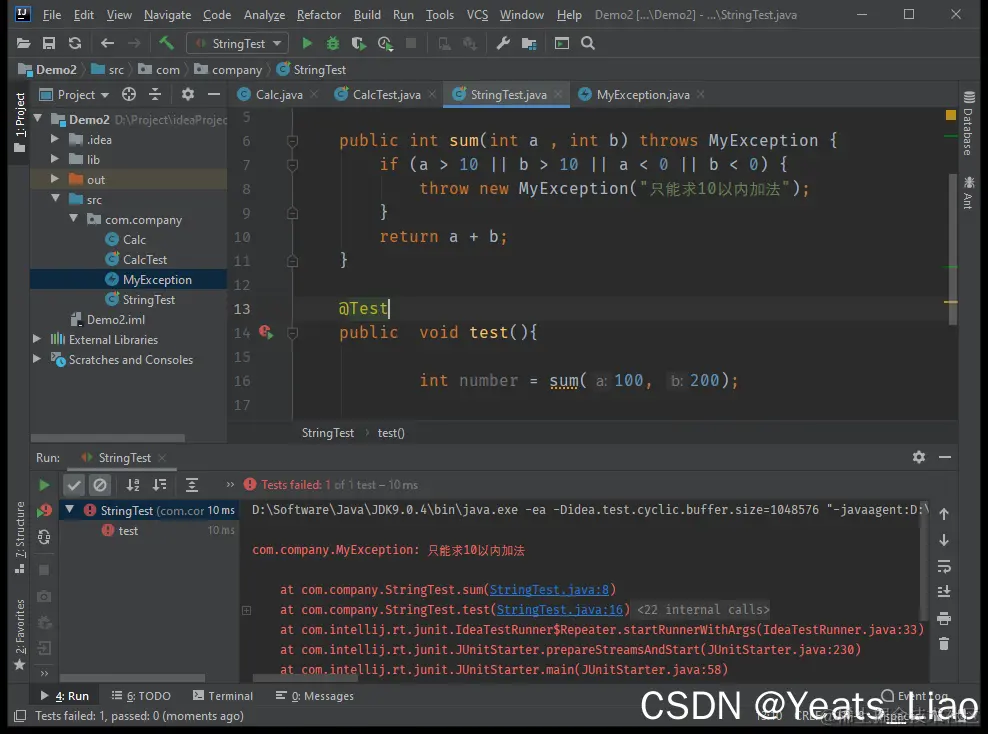Synchronize project with the refresh icon
988x734 pixels.
click(75, 43)
